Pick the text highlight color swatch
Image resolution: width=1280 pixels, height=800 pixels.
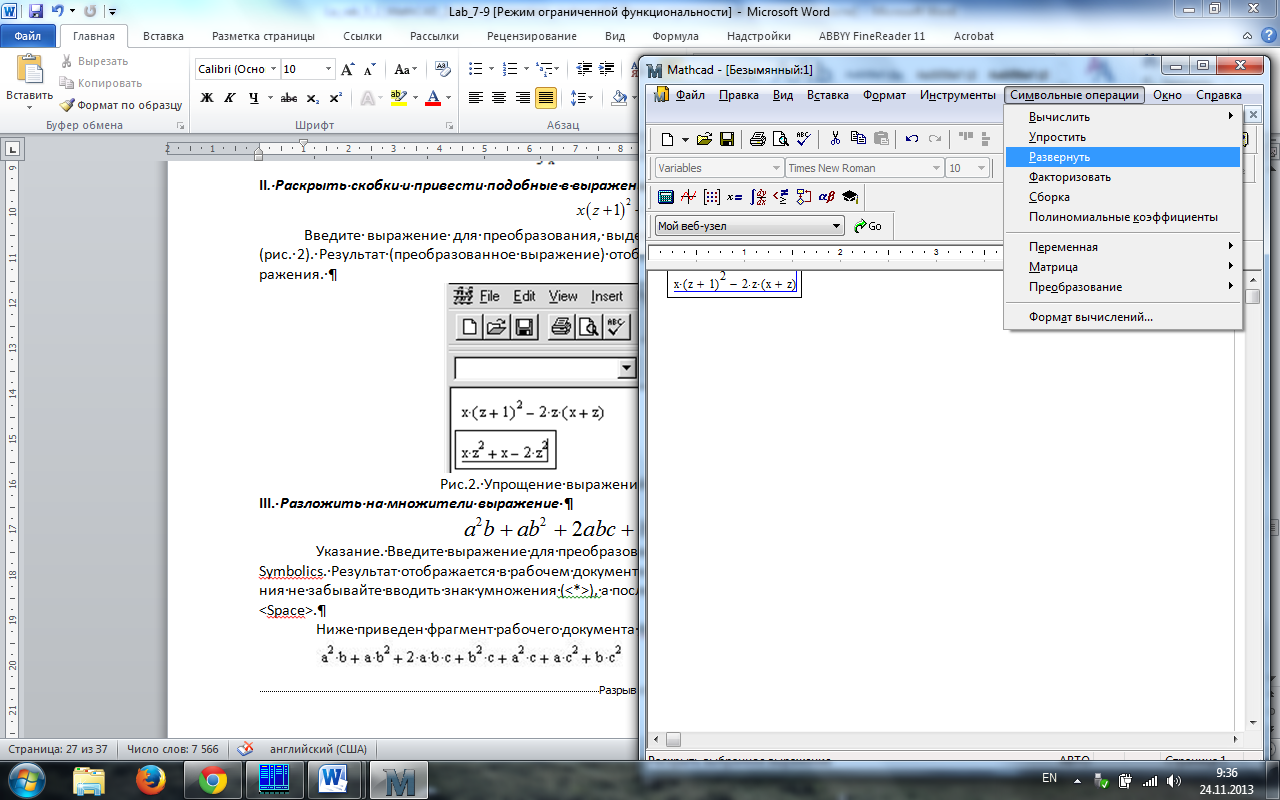click(398, 98)
